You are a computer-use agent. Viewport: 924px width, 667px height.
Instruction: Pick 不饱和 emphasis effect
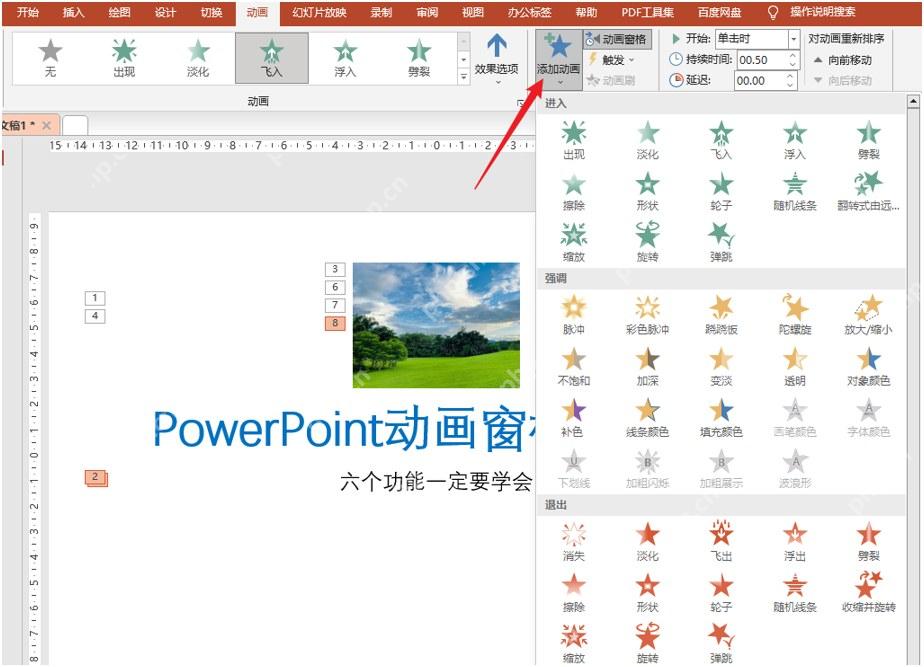(573, 366)
